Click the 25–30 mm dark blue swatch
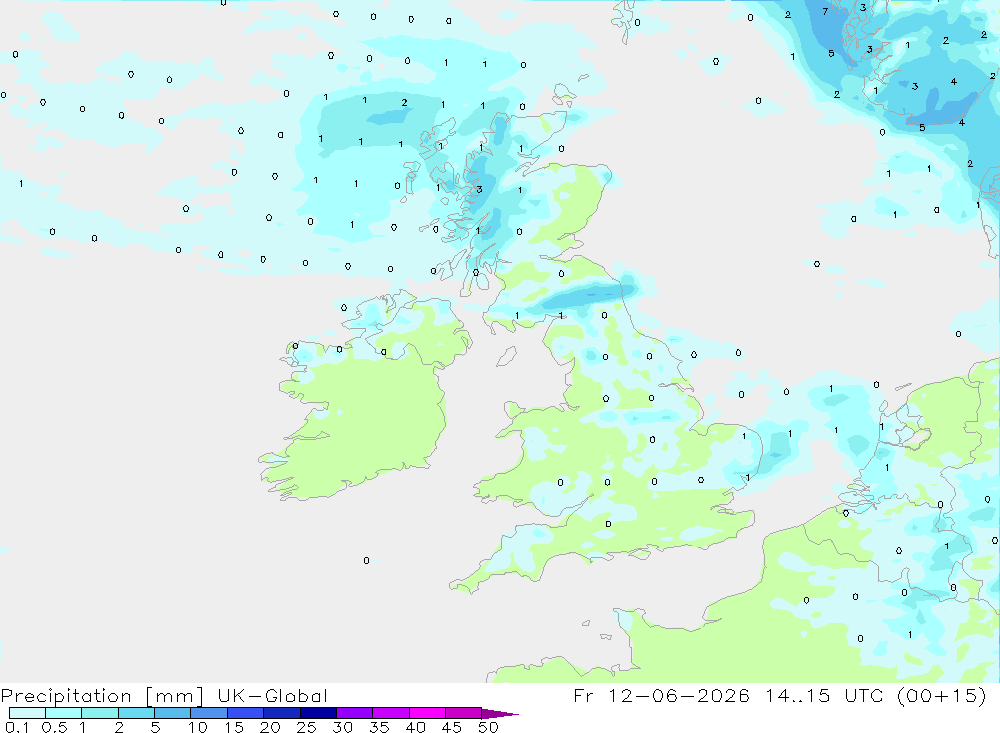Screen dimensions: 1000x733 pos(318,713)
